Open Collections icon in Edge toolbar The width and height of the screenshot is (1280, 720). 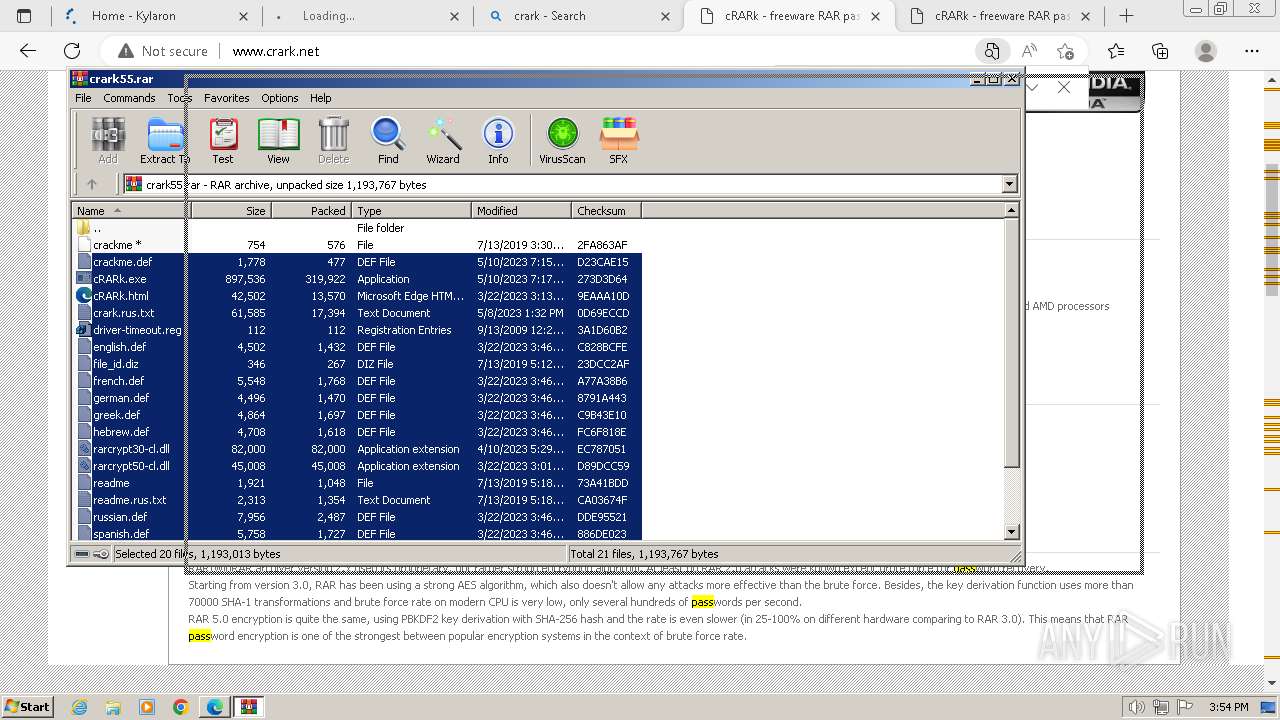(x=1160, y=51)
